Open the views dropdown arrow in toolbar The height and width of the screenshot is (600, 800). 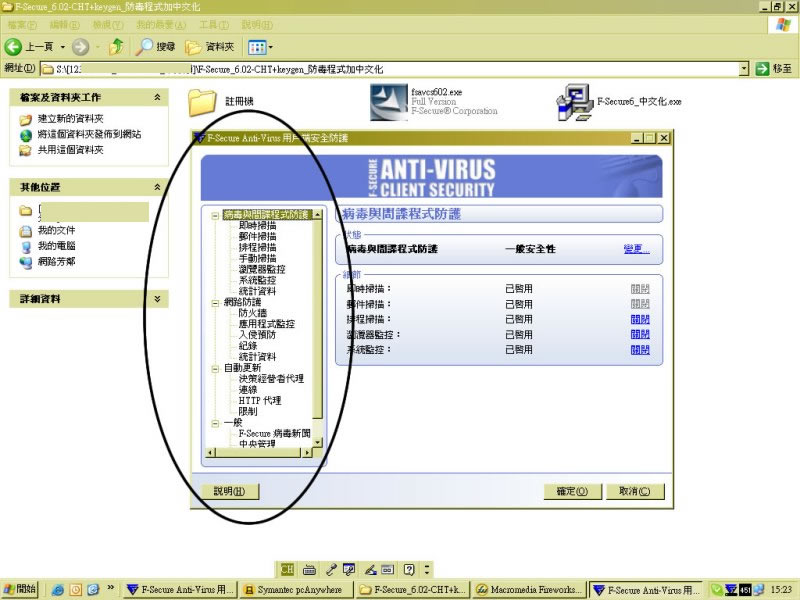[x=270, y=47]
